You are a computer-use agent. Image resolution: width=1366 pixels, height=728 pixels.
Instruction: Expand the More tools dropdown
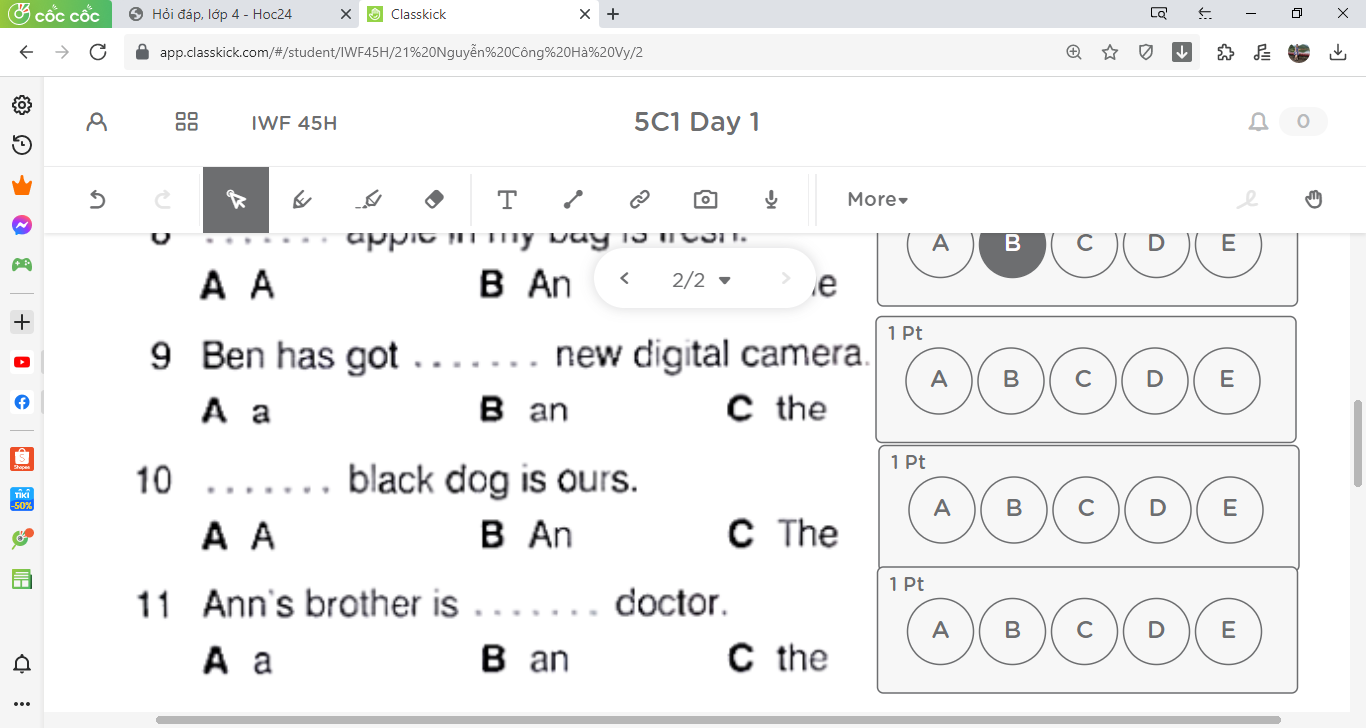point(877,200)
